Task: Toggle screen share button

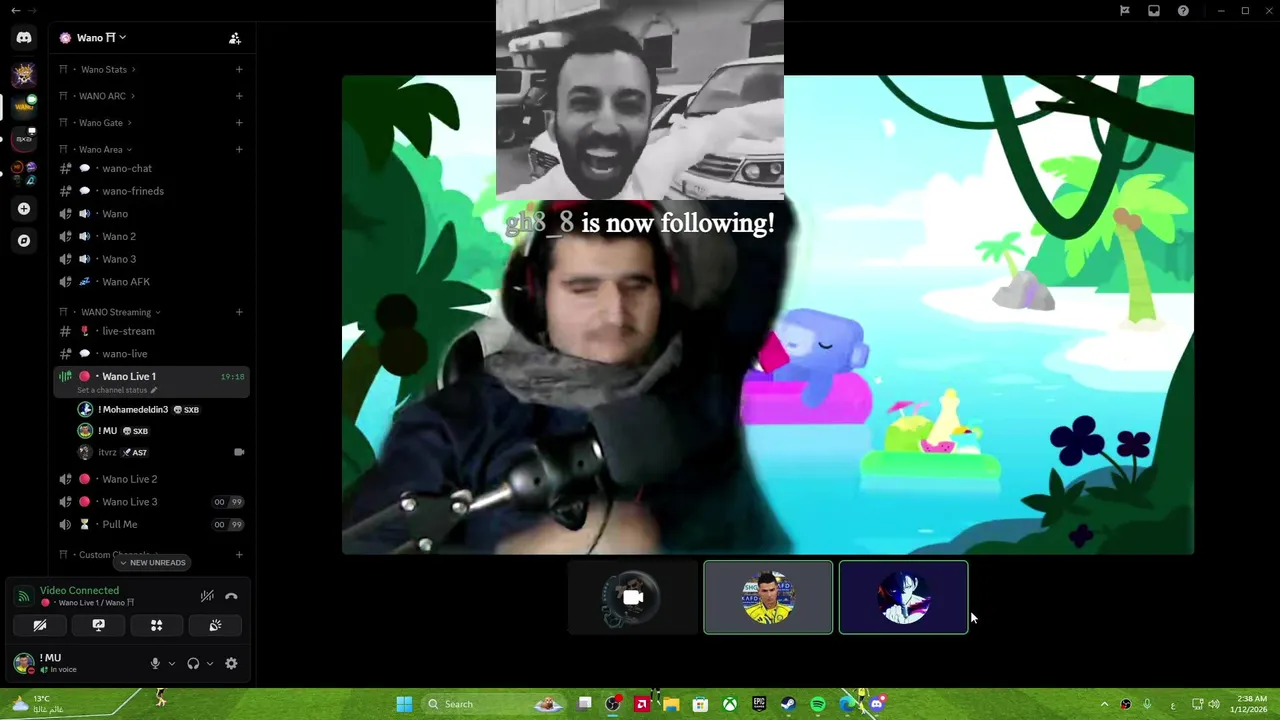Action: point(98,625)
